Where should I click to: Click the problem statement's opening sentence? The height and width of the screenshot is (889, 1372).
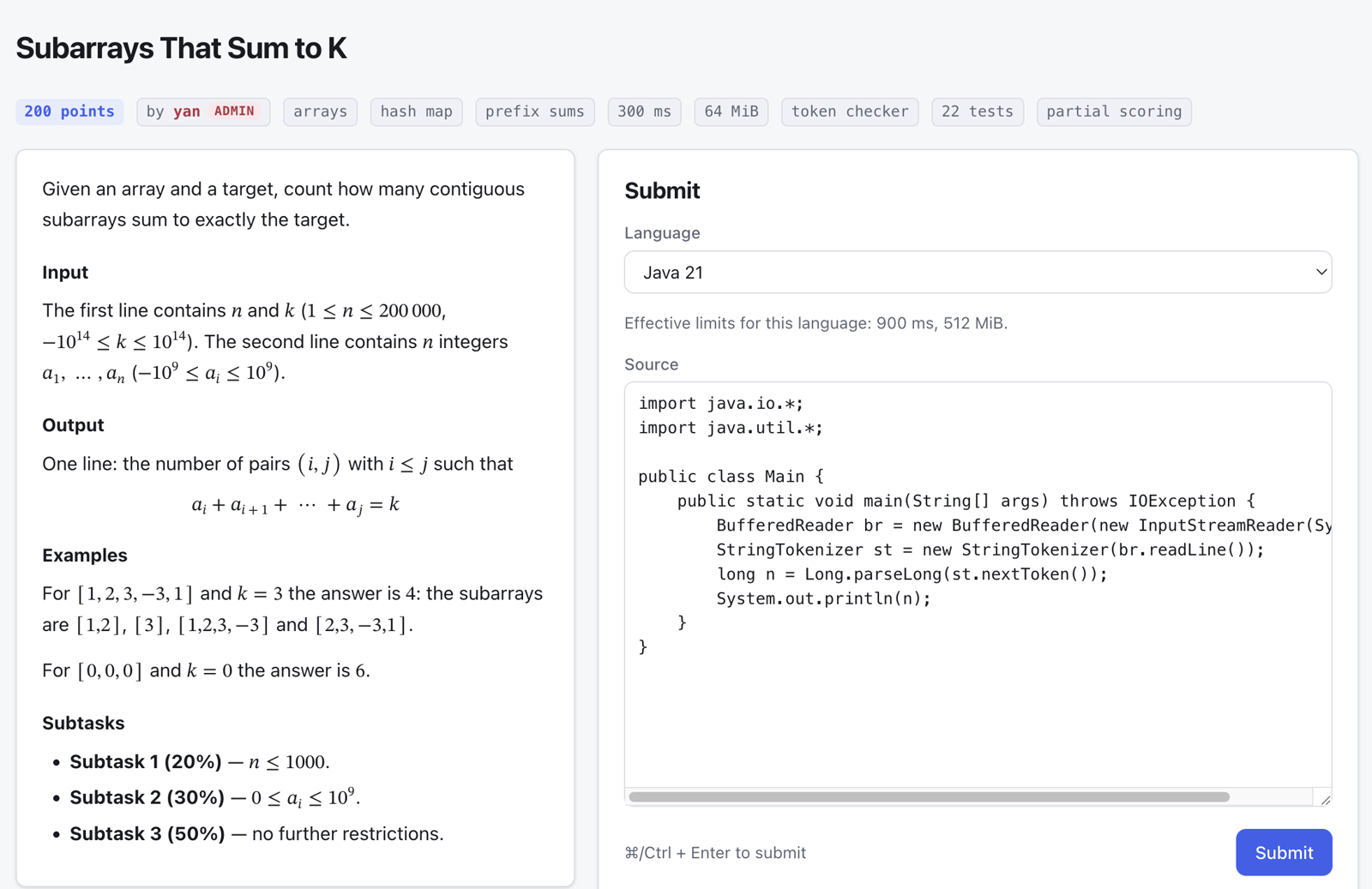pyautogui.click(x=283, y=204)
